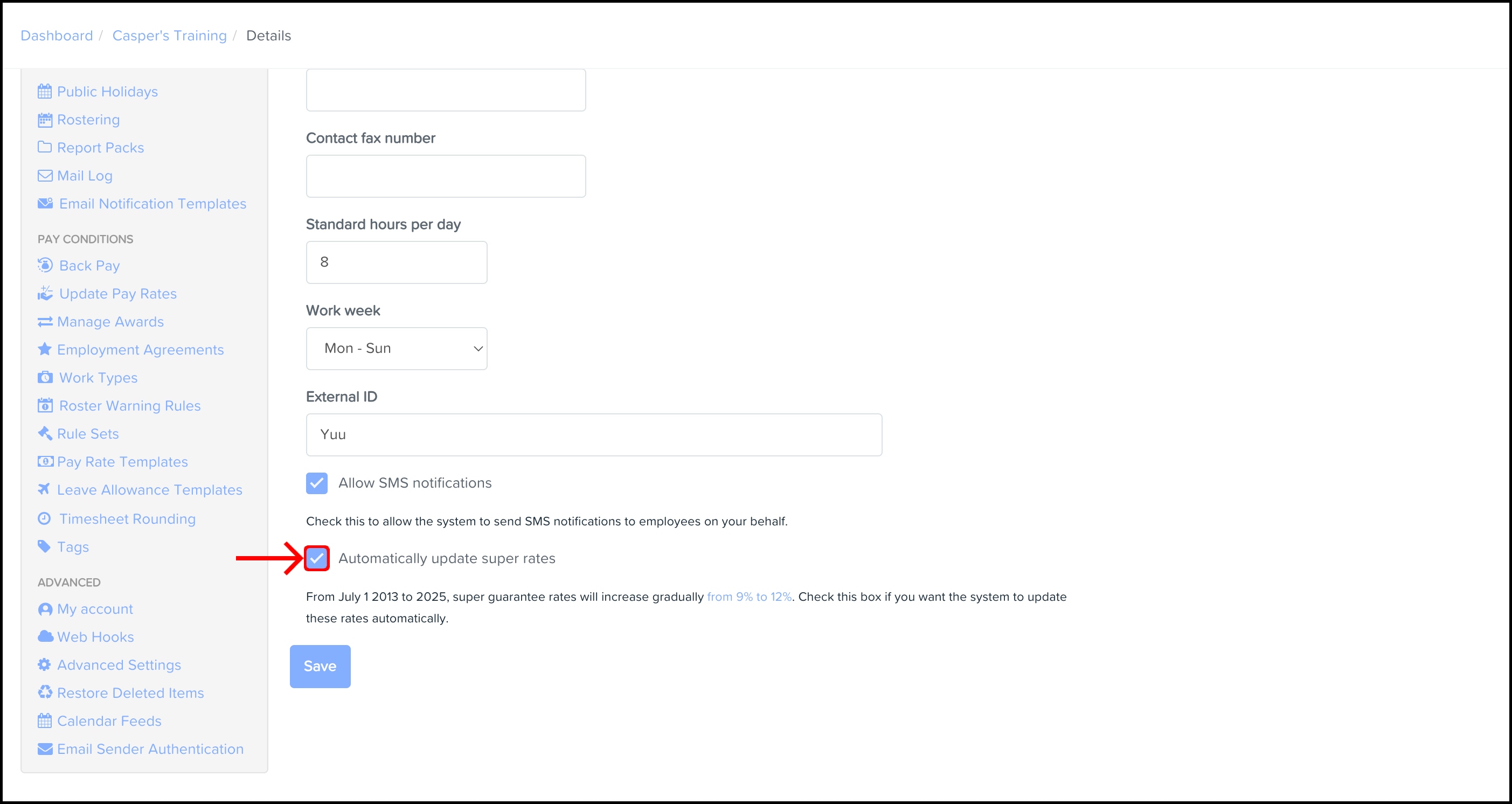Click the Advanced Settings gear icon
This screenshot has width=1512, height=804.
tap(44, 664)
